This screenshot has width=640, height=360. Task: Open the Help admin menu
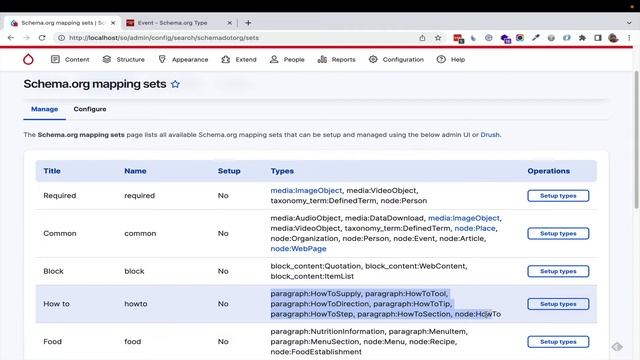tap(451, 60)
